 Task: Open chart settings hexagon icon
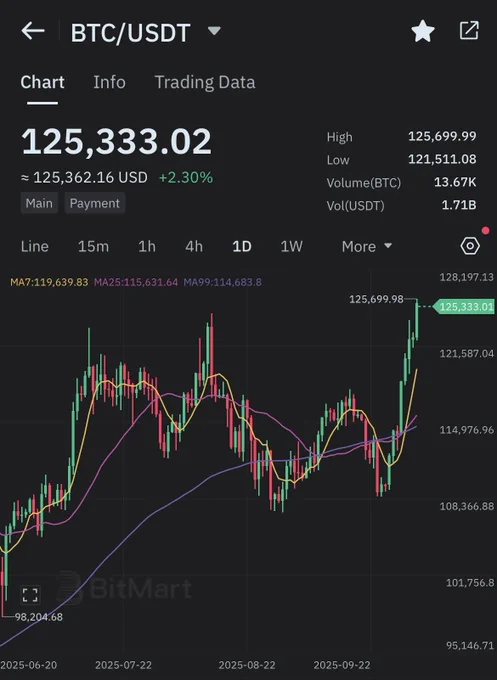coord(470,246)
